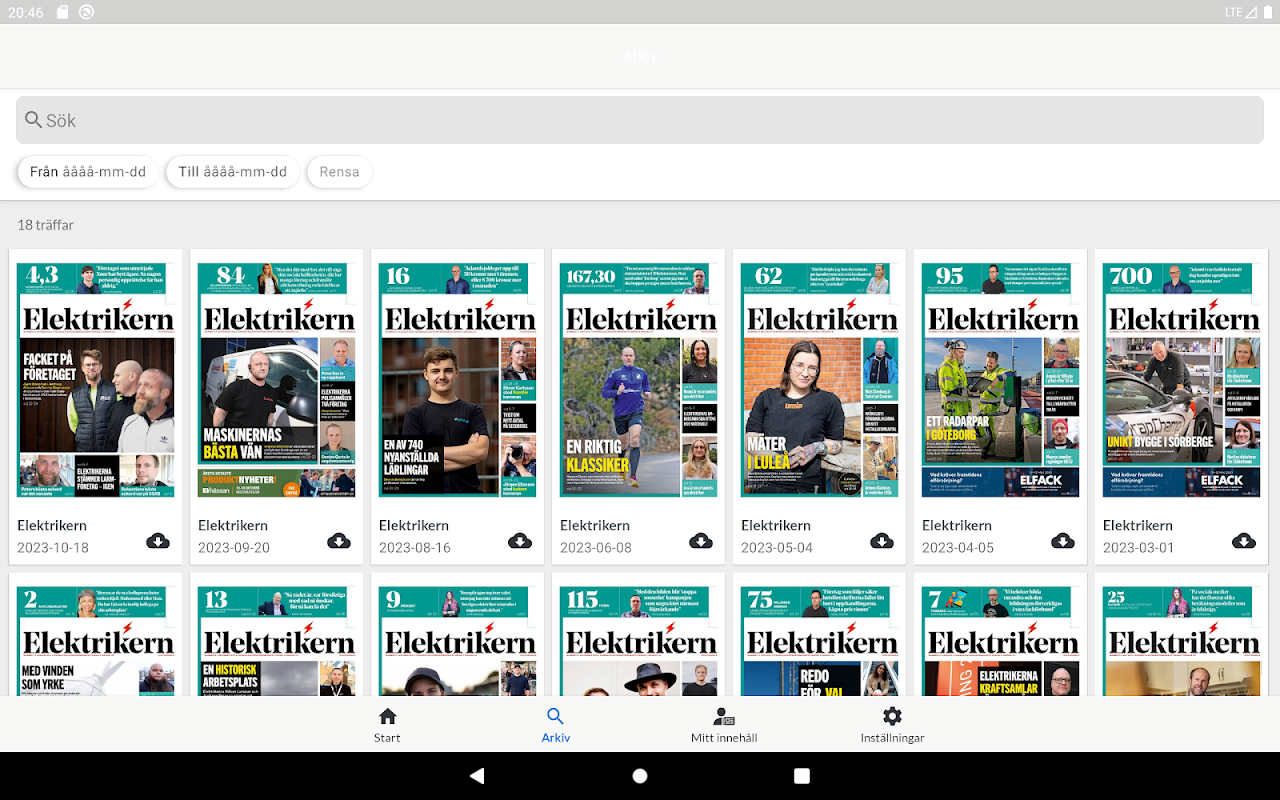Open the Med vinden som yrke cover
1280x800 pixels.
pyautogui.click(x=96, y=641)
